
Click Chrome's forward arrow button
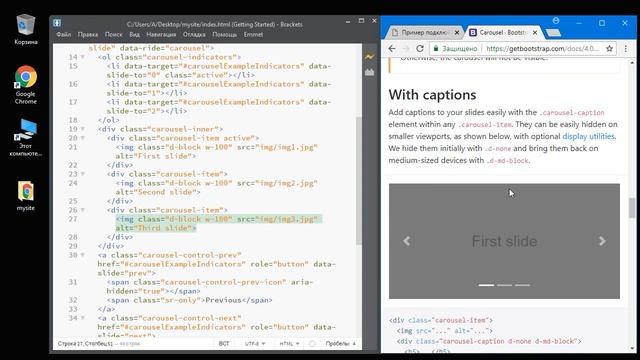coord(406,49)
